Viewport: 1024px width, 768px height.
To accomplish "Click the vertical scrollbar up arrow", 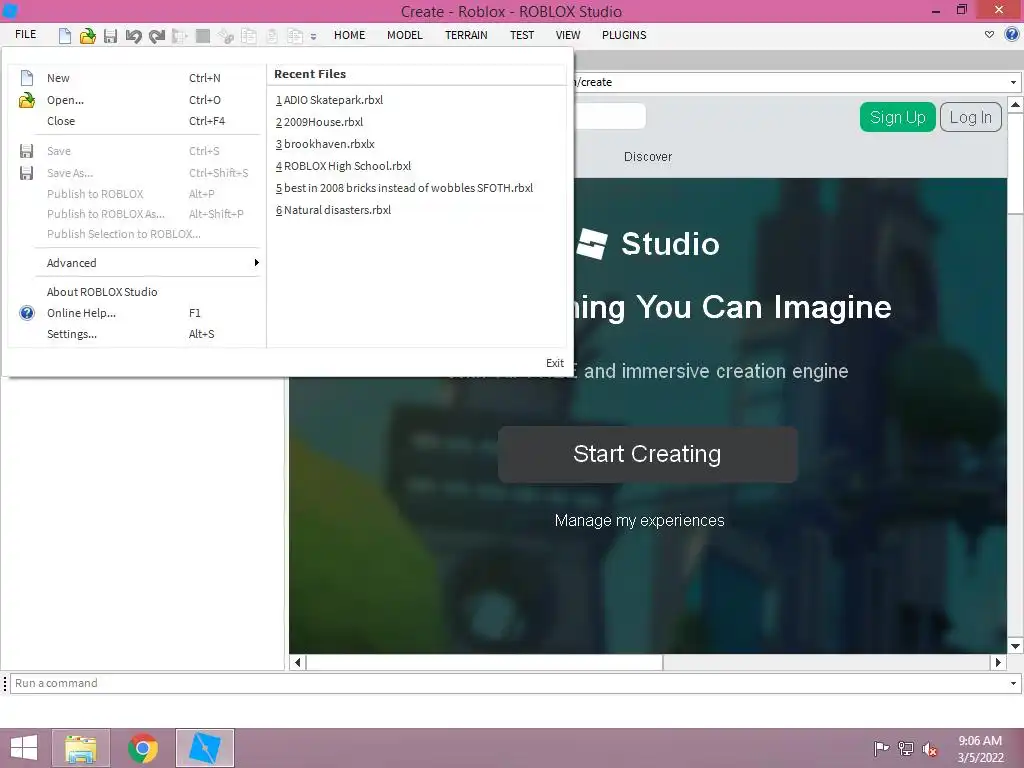I will coord(1016,104).
